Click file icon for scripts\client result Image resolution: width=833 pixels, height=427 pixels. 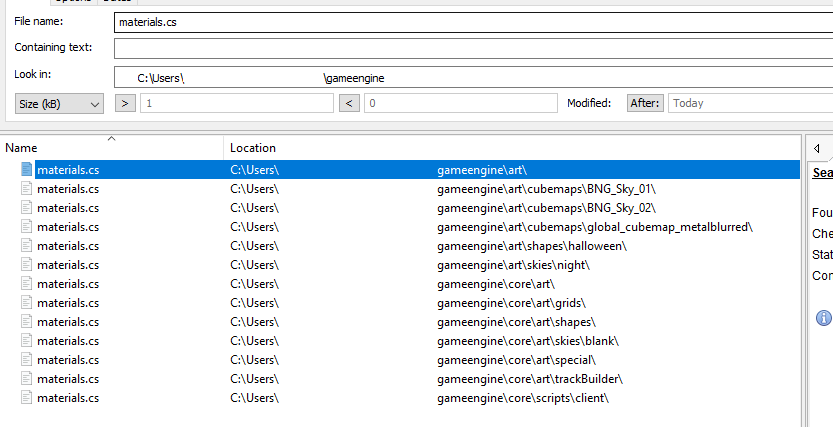(27, 398)
